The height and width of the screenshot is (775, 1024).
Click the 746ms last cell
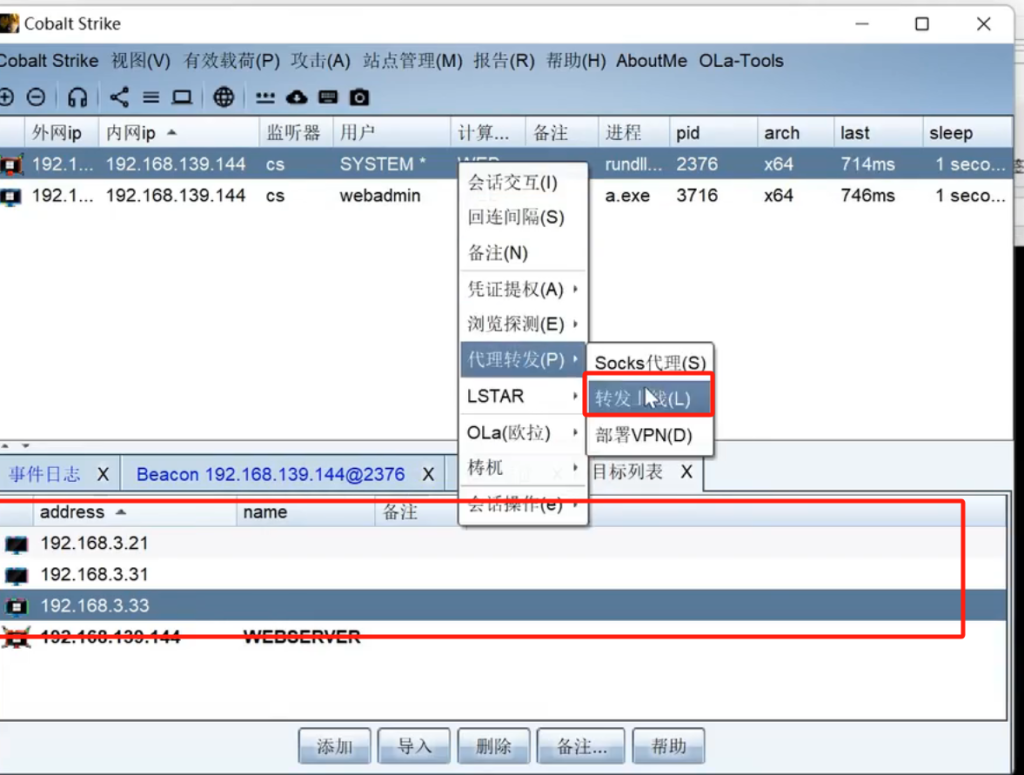(868, 196)
